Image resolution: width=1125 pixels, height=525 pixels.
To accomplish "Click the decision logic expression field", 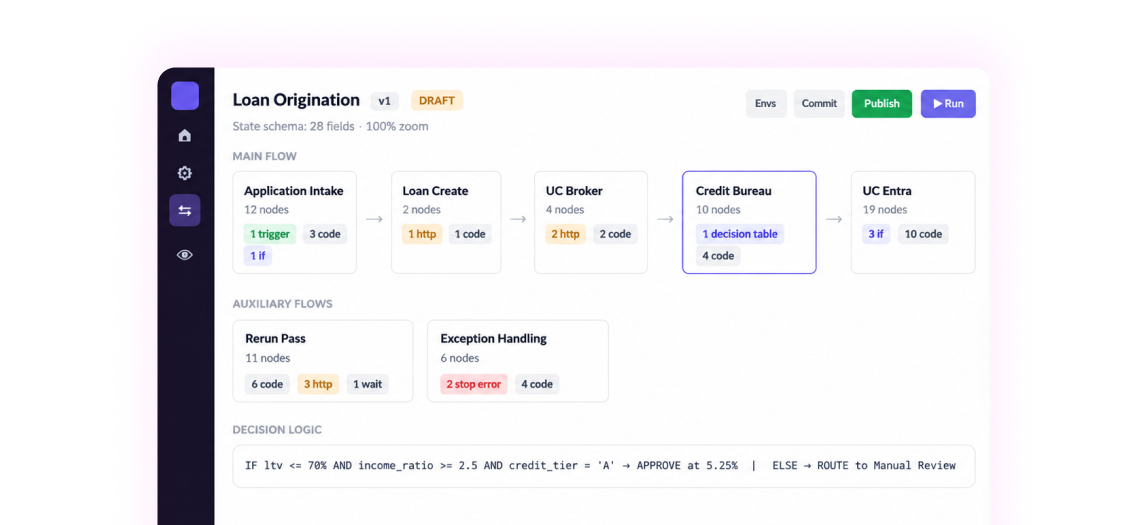I will [x=604, y=466].
